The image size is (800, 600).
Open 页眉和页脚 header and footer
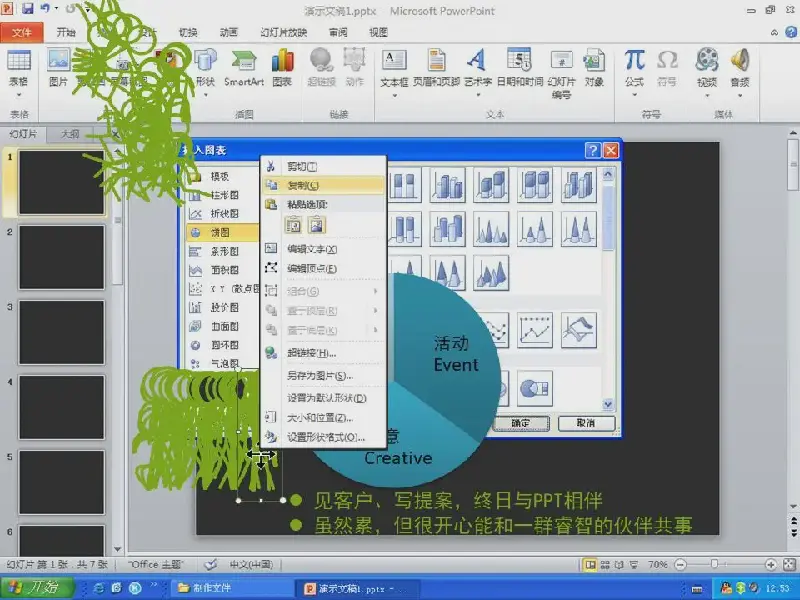[x=436, y=67]
